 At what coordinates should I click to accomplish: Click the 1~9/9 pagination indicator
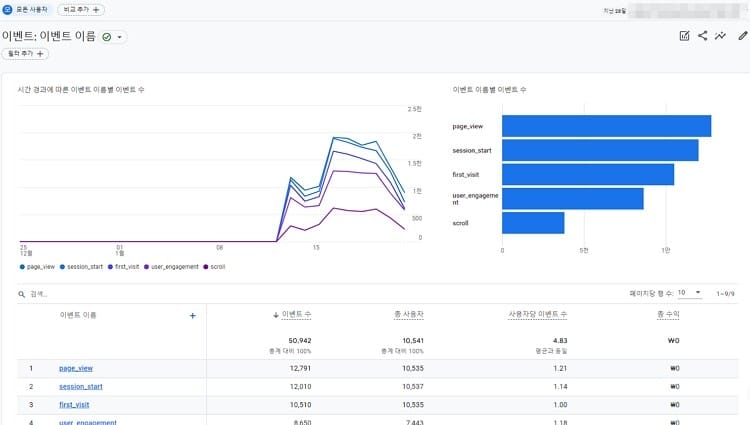point(725,294)
